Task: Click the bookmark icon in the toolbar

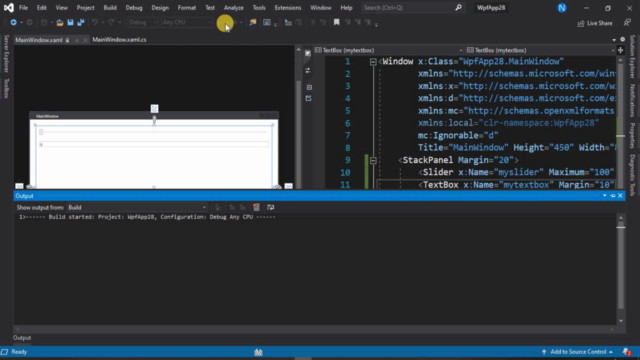Action: click(x=336, y=22)
